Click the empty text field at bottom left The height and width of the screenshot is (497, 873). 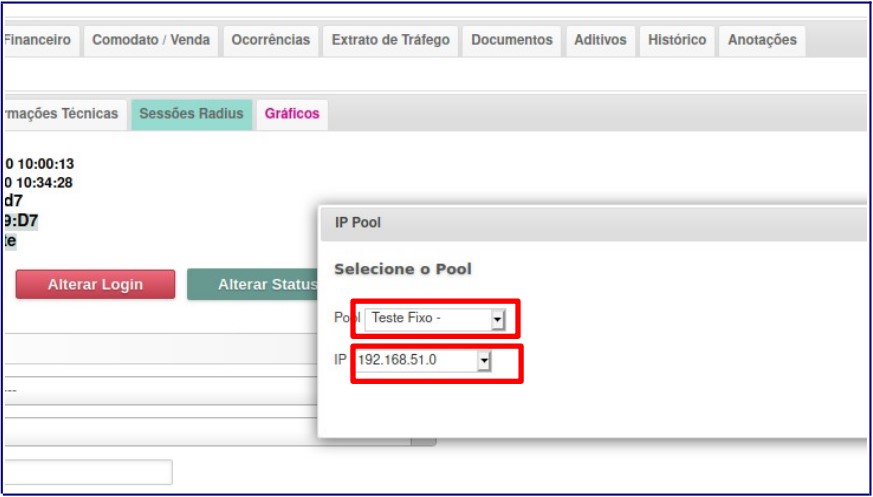(x=88, y=472)
